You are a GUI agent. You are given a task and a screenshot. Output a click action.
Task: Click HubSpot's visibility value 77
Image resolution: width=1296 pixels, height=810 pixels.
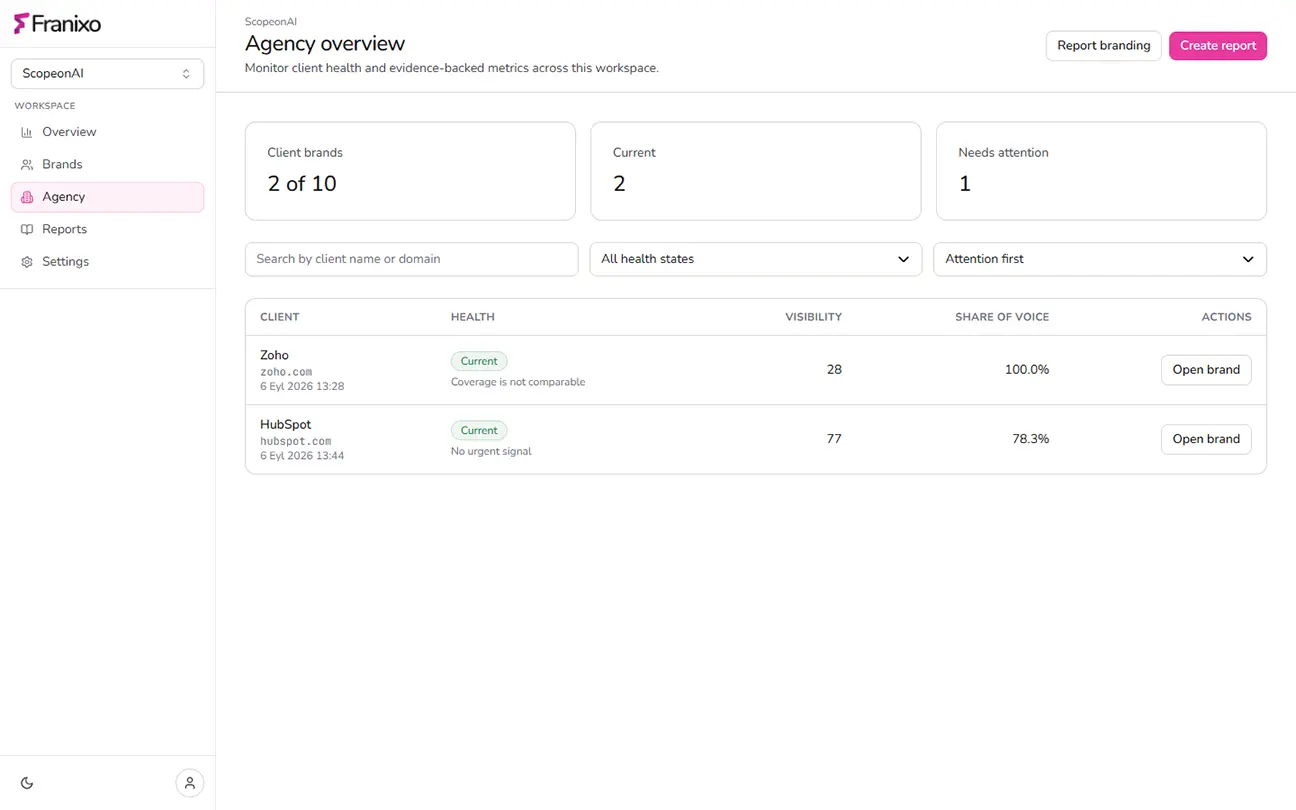(834, 439)
